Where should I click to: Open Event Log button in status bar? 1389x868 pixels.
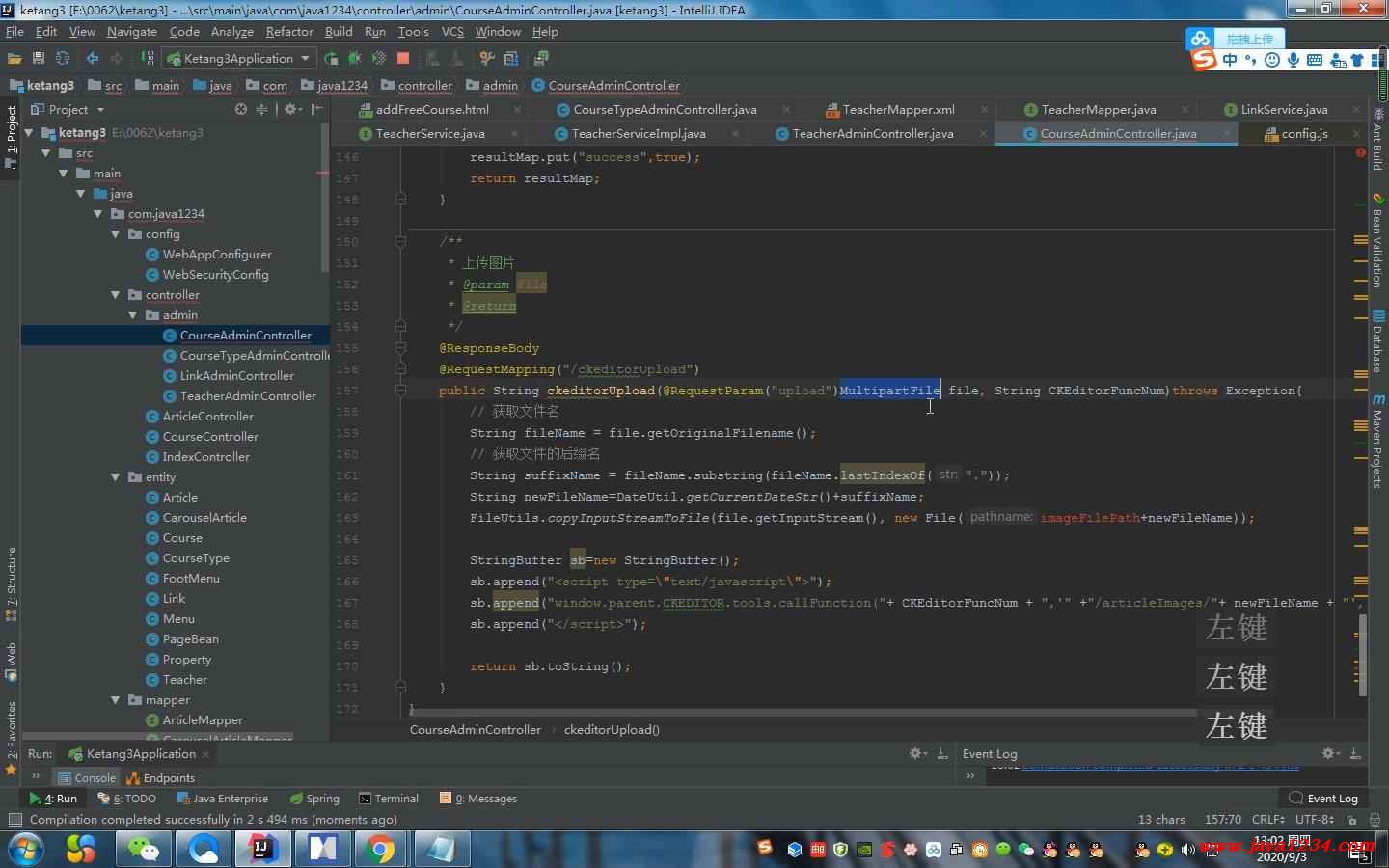coord(1323,799)
